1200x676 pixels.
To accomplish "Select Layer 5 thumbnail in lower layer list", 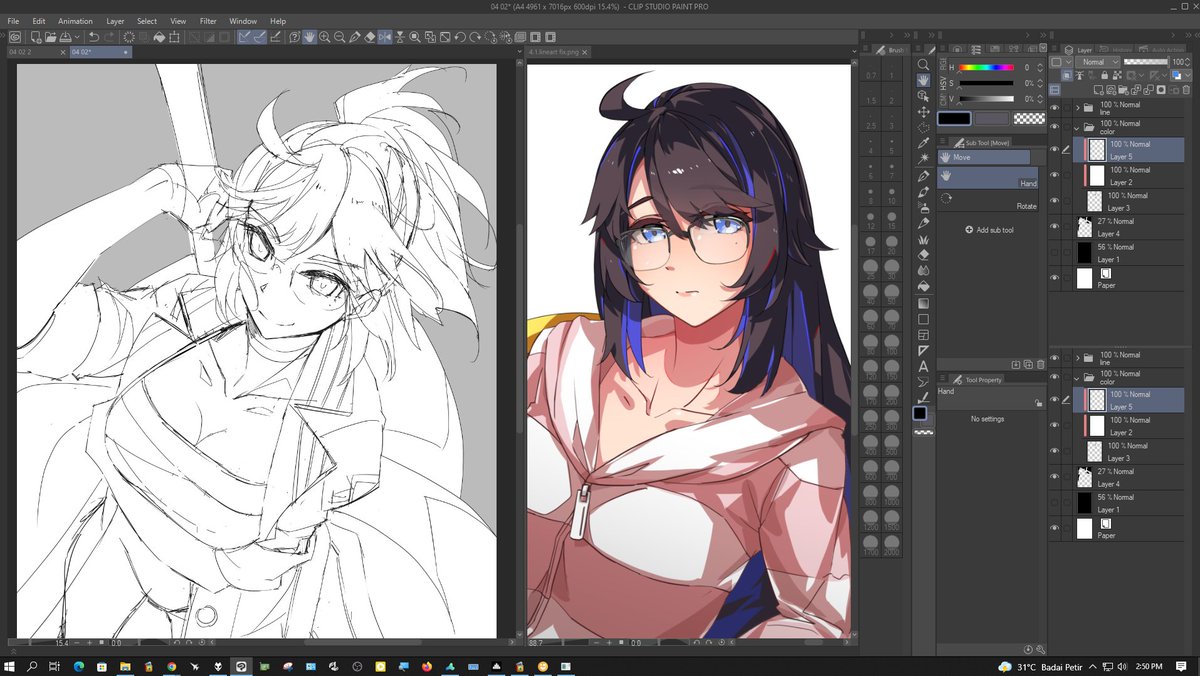I will point(1097,400).
